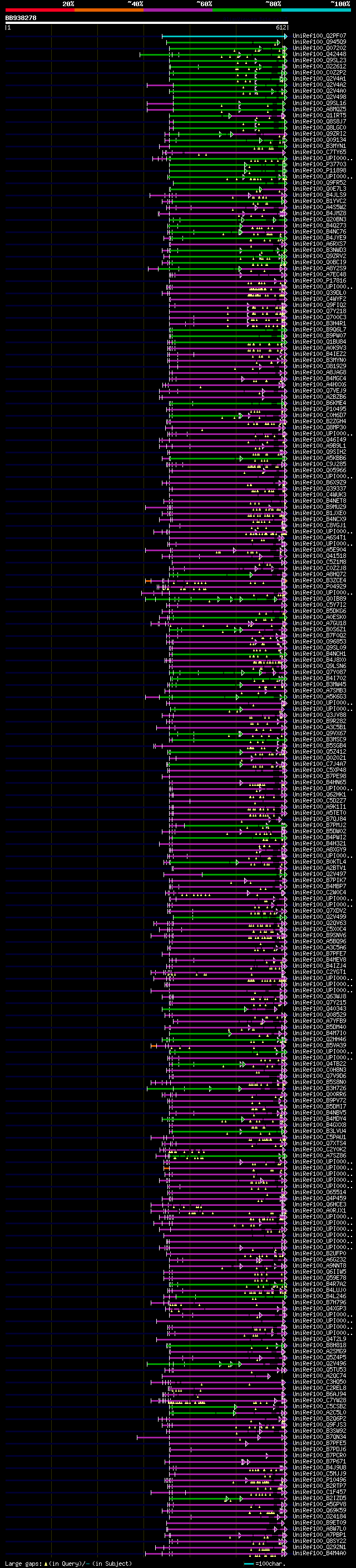
Task: Select hit UniRef100_Q02021
Action: [319, 757]
